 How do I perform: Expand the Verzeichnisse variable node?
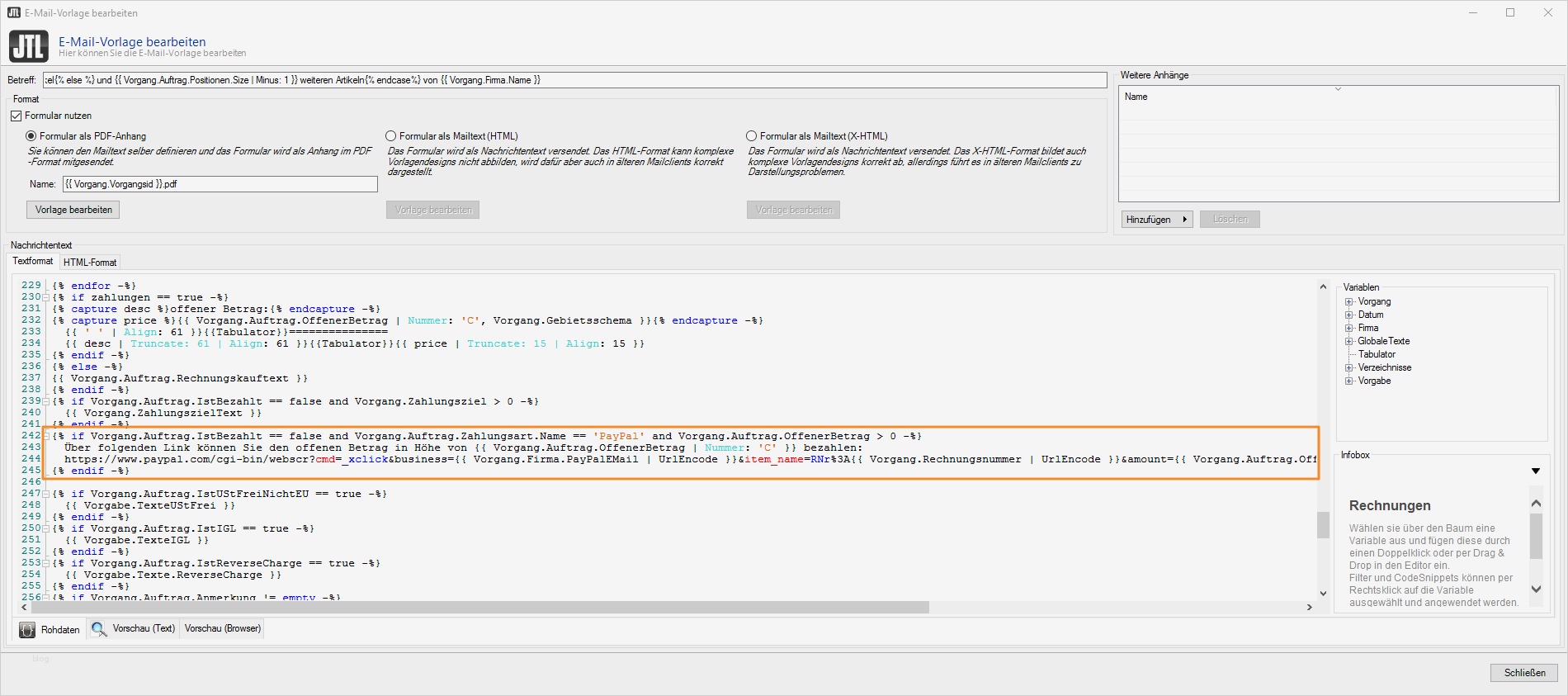click(x=1349, y=368)
